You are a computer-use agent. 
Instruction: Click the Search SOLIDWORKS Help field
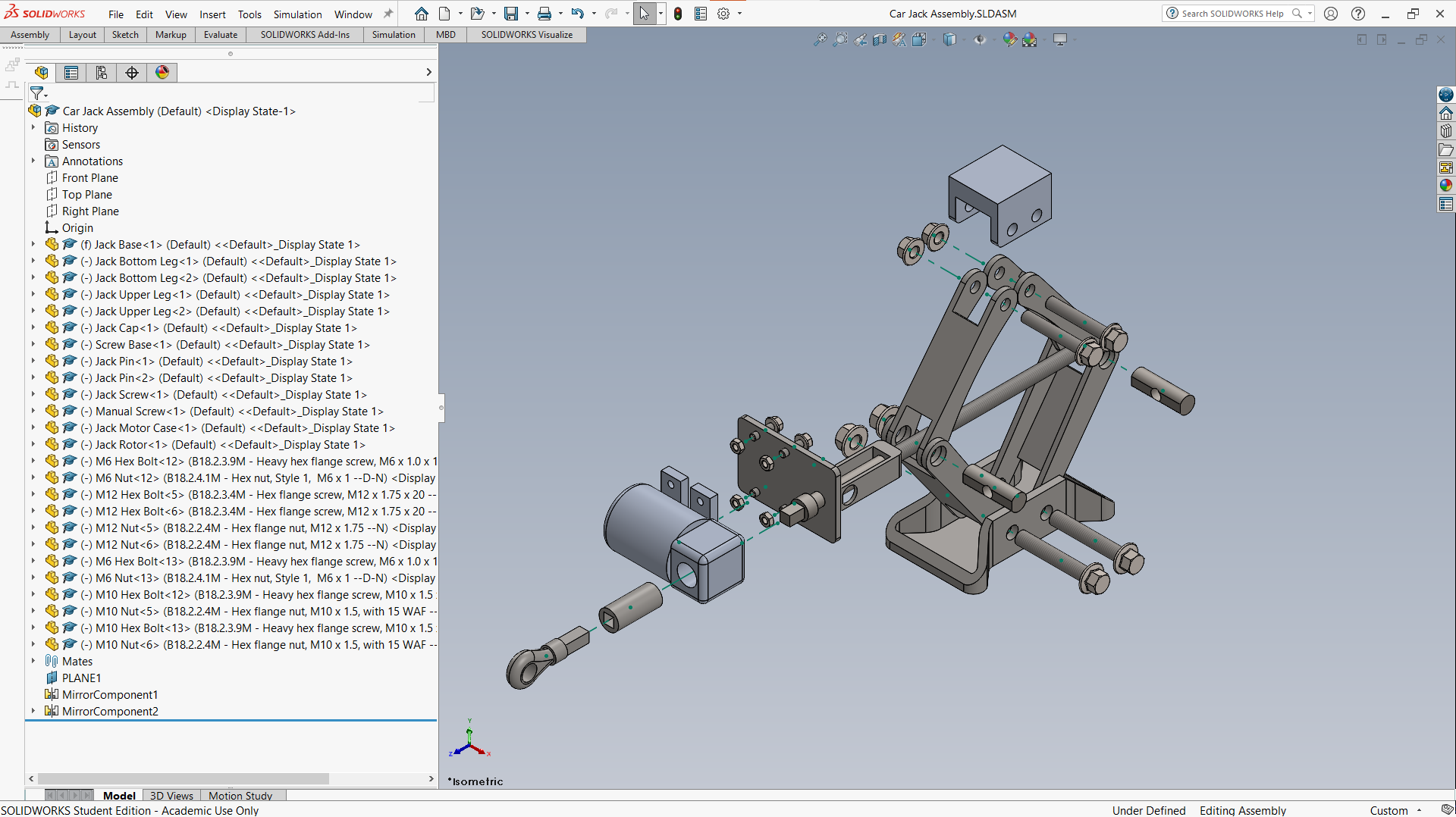point(1232,14)
